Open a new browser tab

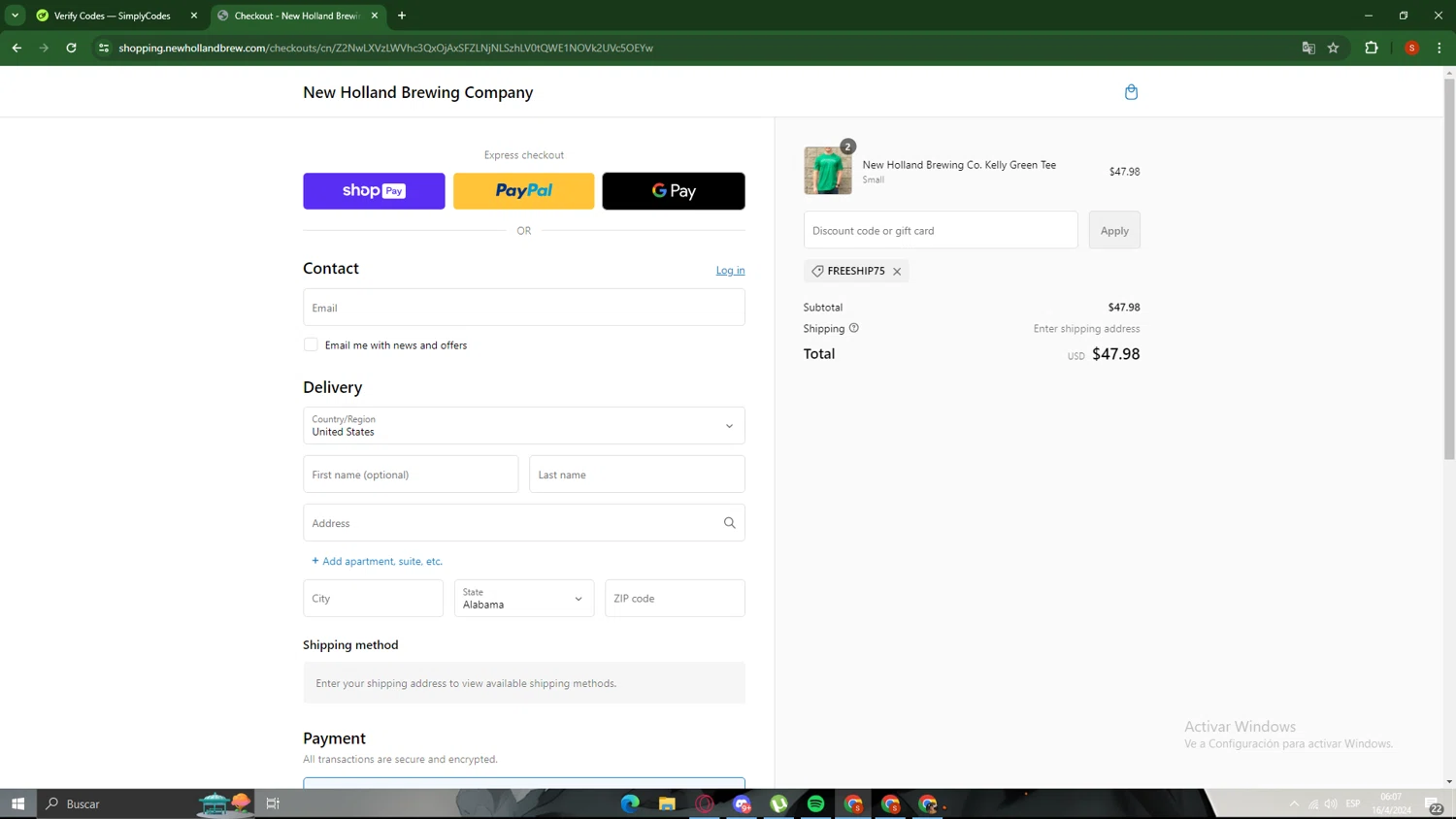point(402,16)
